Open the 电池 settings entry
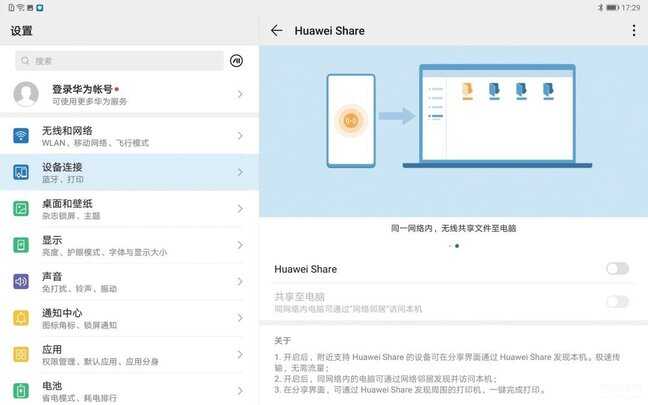 pos(129,389)
